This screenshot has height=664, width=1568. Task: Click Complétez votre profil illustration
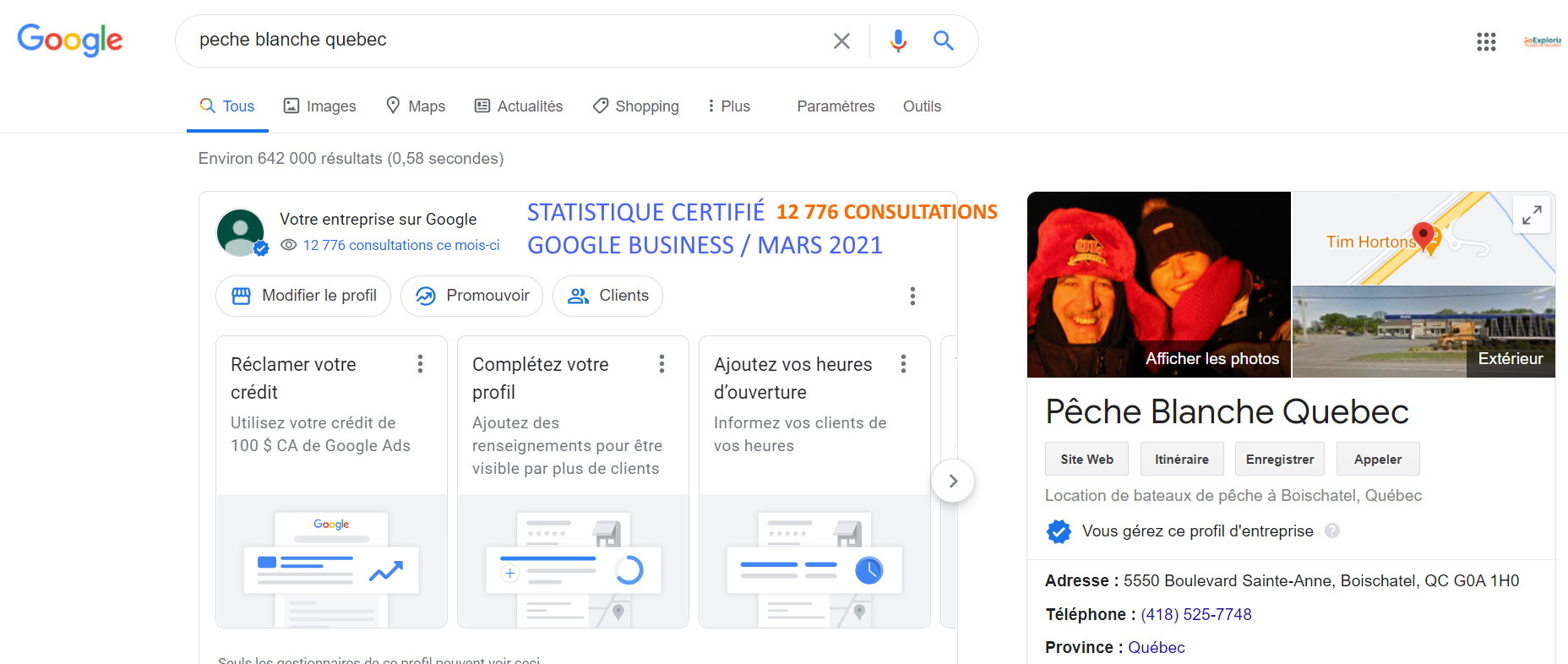click(x=573, y=562)
